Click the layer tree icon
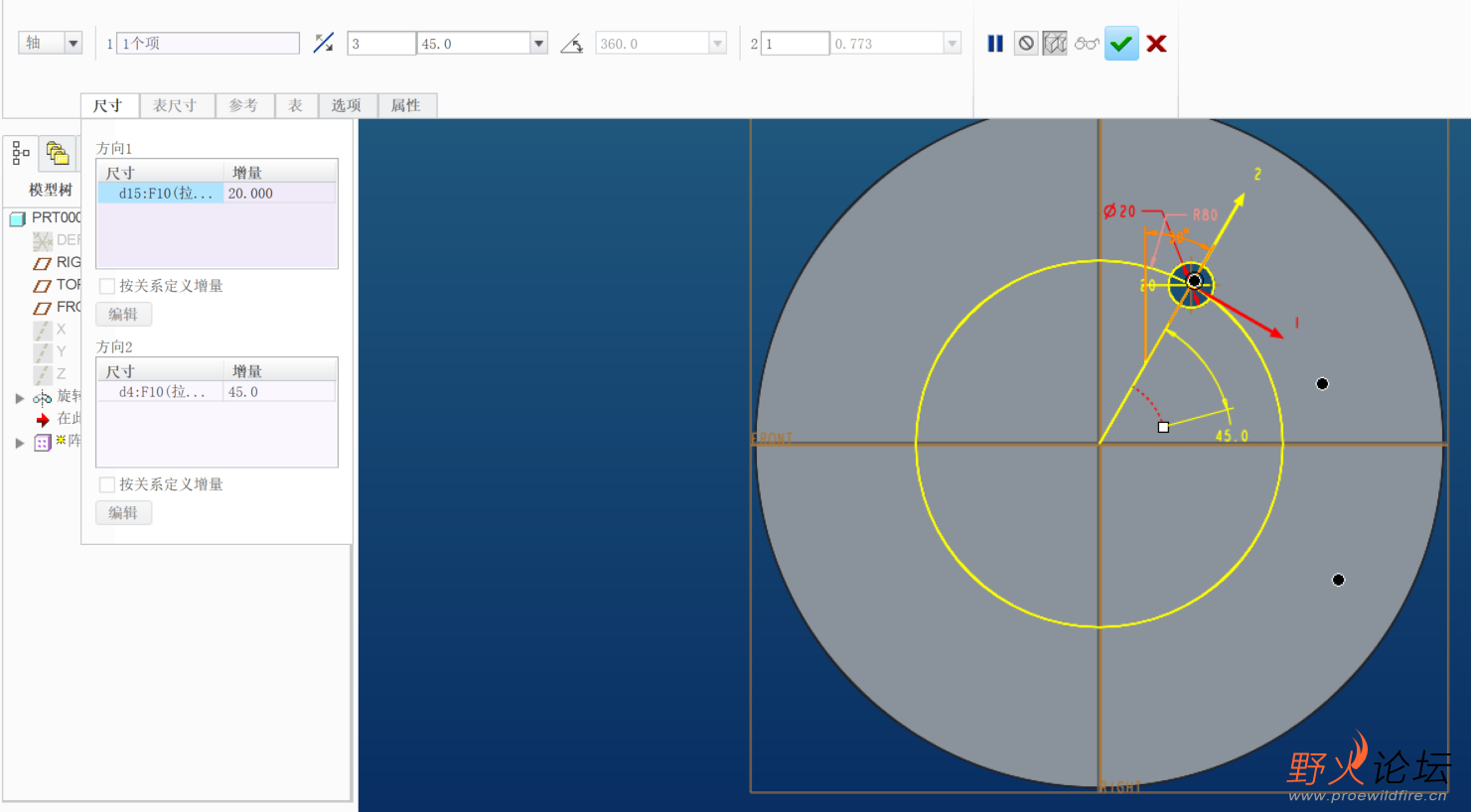 point(58,153)
